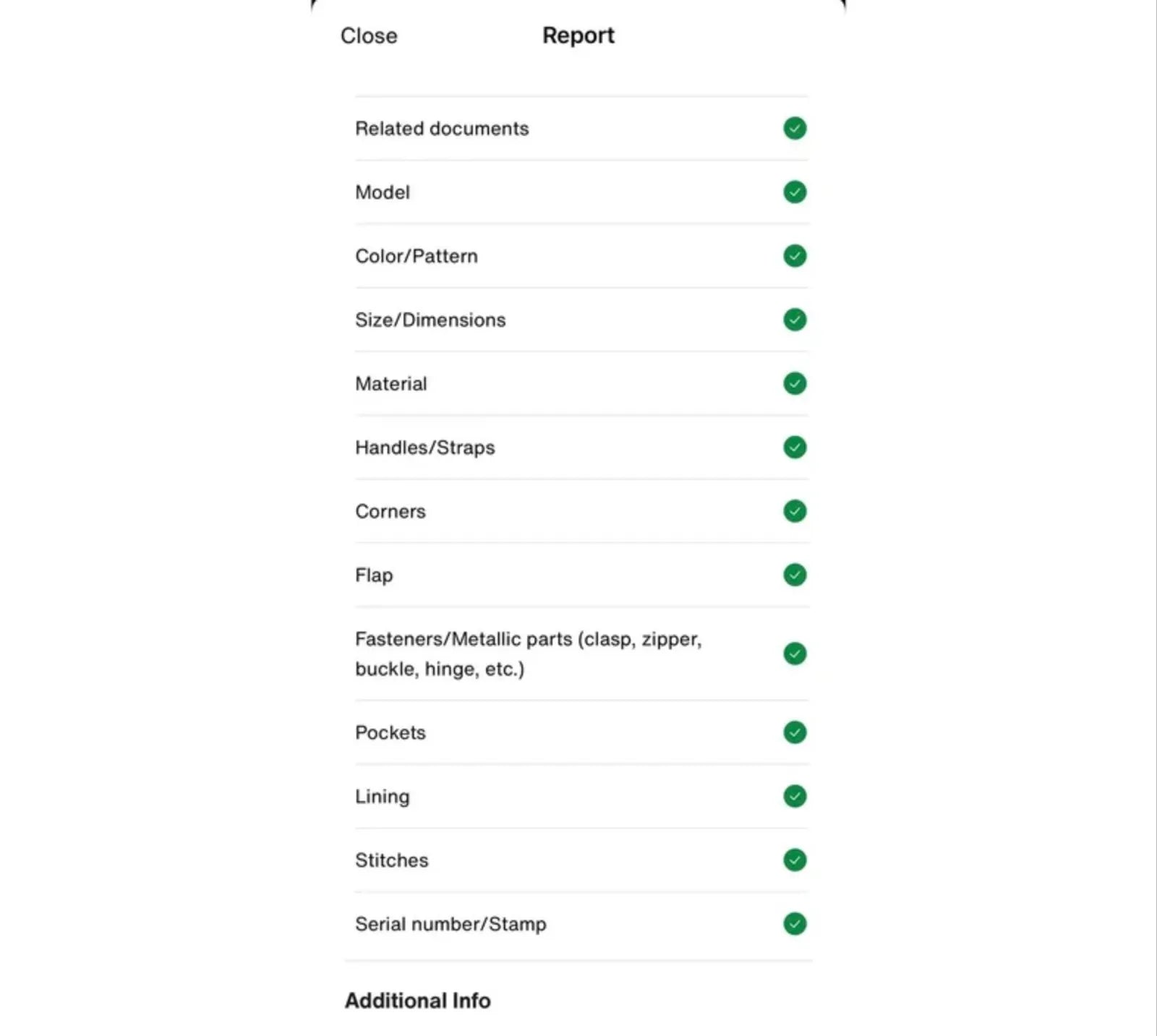Click the Lining green check icon

point(795,796)
